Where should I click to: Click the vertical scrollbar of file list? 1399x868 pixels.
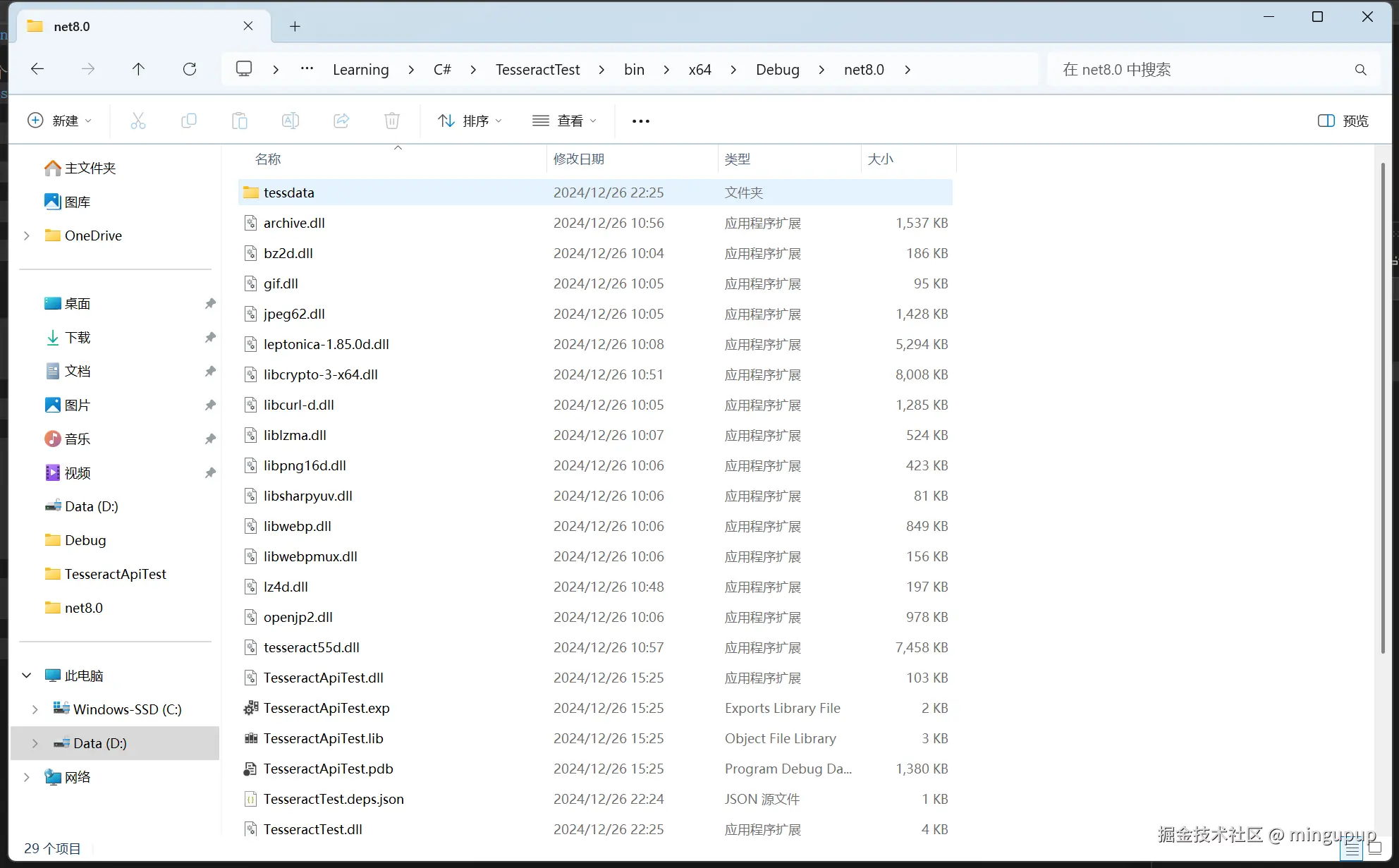[x=1382, y=409]
